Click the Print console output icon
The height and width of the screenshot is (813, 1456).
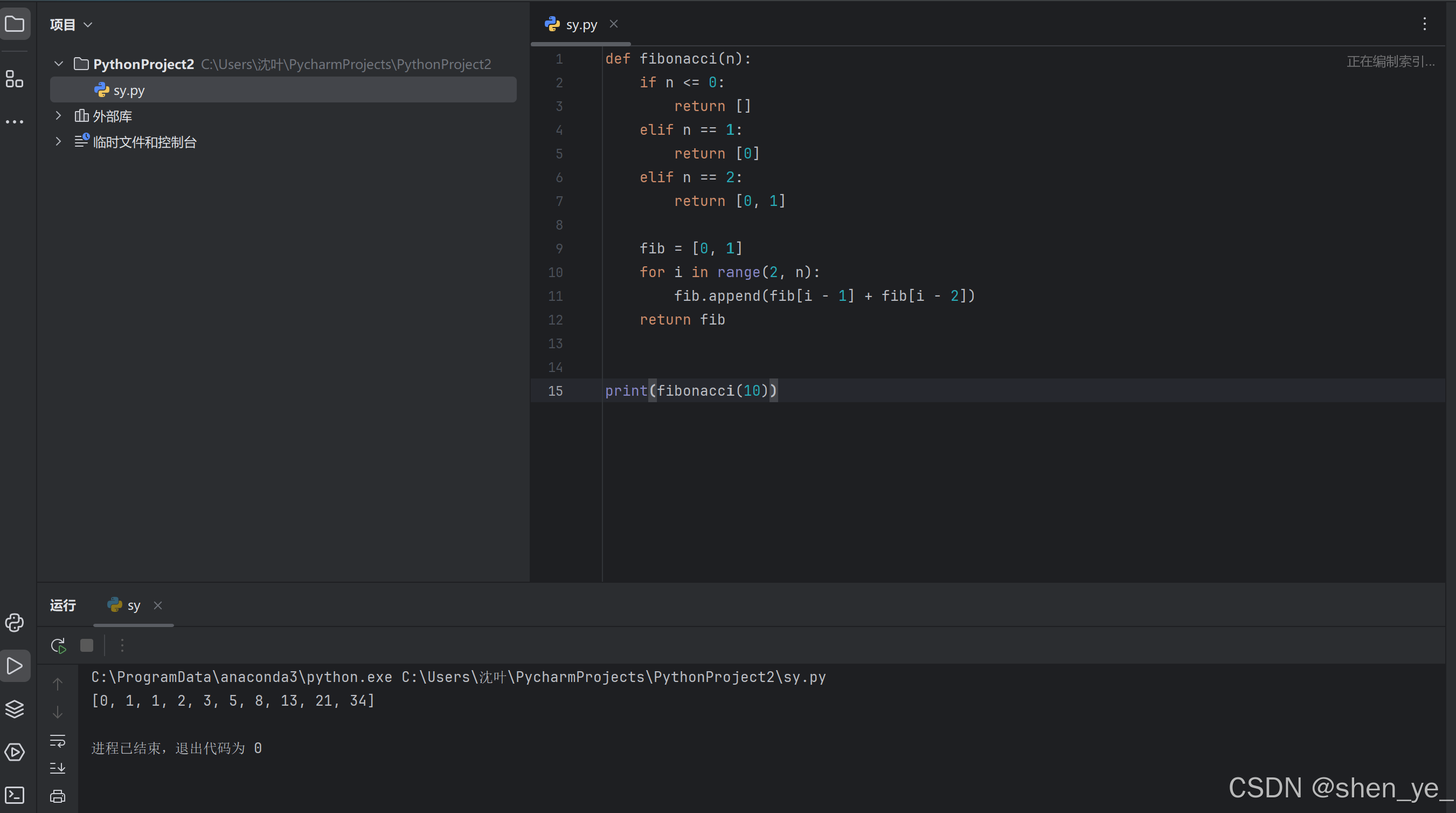tap(58, 796)
